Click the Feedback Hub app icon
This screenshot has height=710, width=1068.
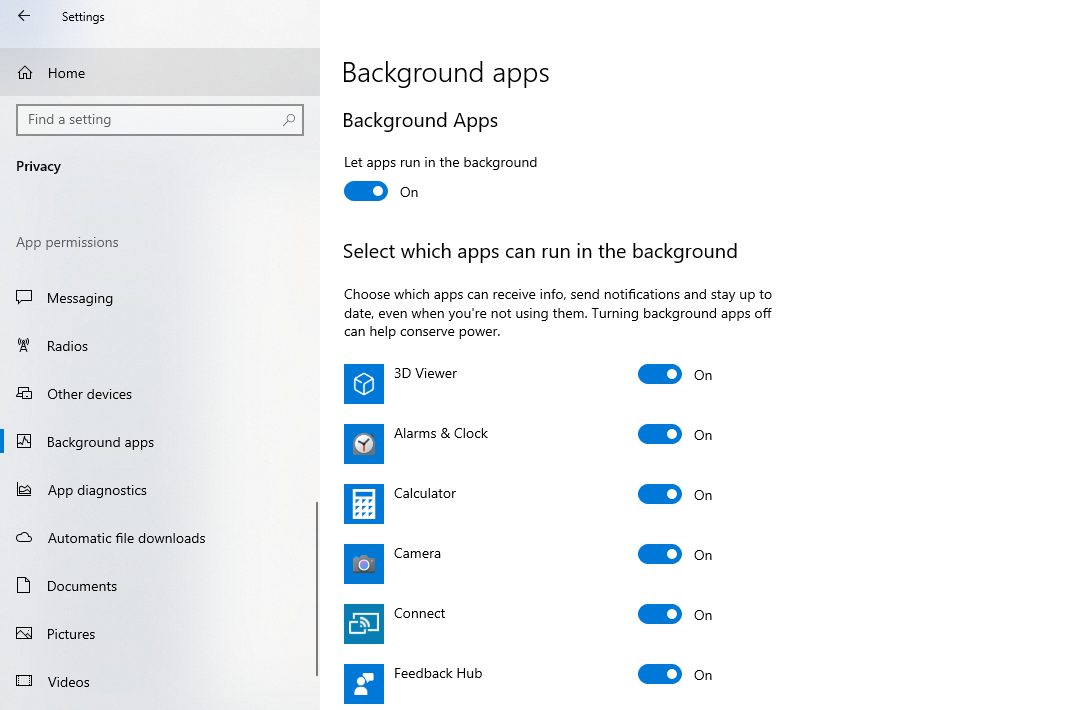pos(364,683)
